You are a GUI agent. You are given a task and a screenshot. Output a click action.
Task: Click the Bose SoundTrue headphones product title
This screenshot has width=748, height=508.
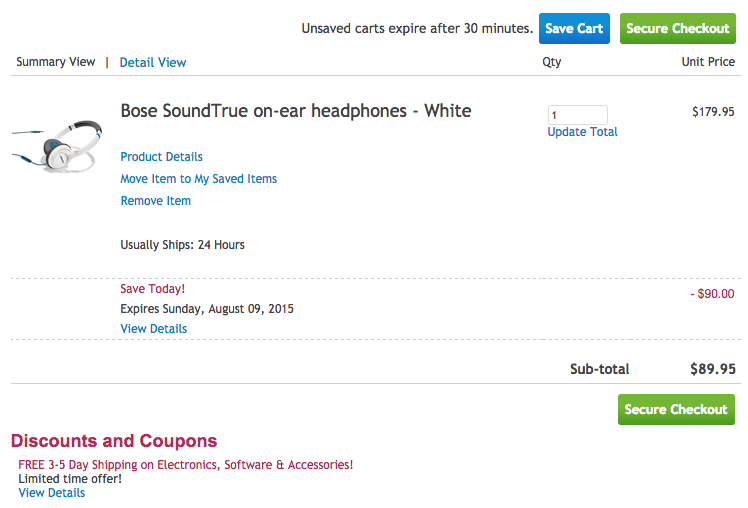click(x=295, y=110)
